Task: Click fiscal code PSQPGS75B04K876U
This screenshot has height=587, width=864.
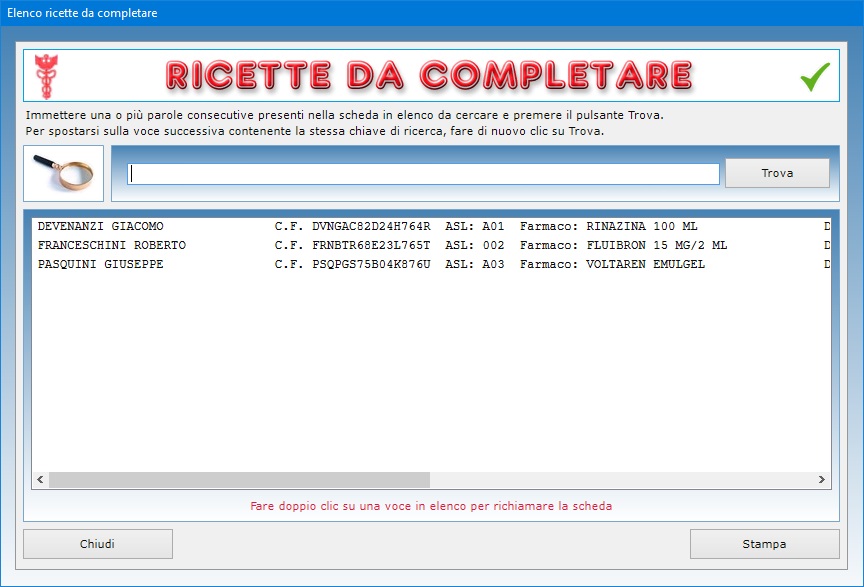Action: [371, 265]
